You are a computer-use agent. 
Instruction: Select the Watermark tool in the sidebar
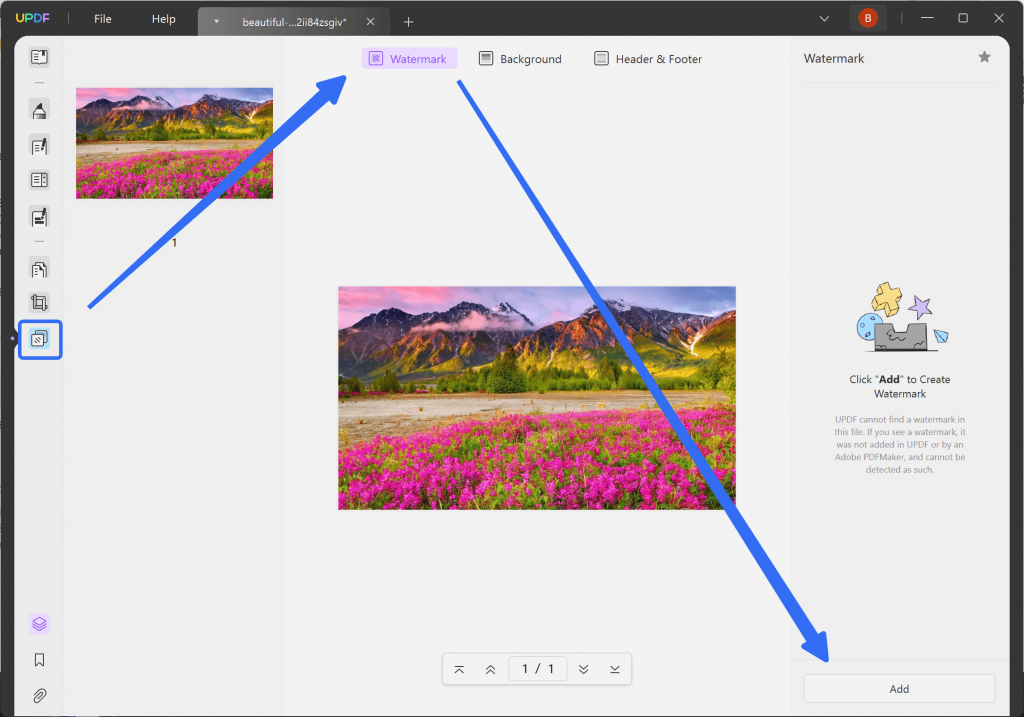tap(40, 339)
